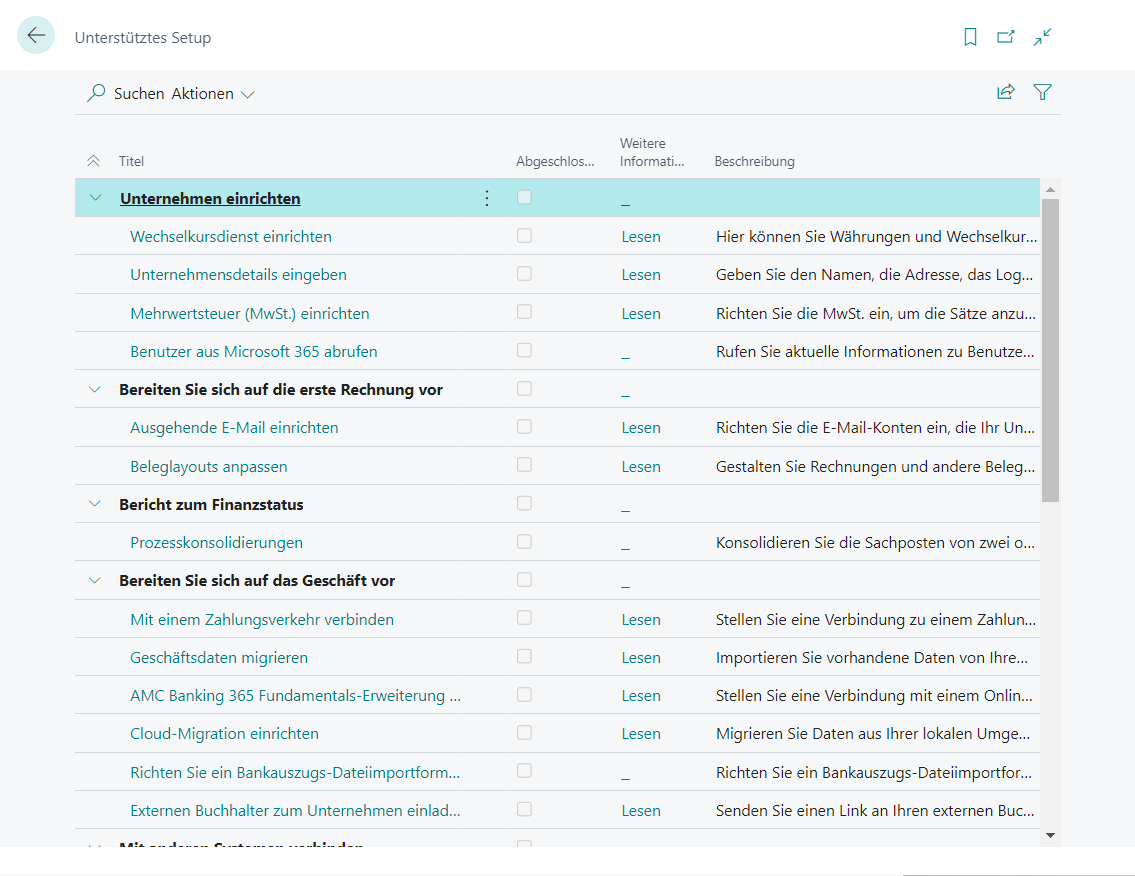Open the share icon in the toolbar
The image size is (1135, 876).
(1005, 92)
